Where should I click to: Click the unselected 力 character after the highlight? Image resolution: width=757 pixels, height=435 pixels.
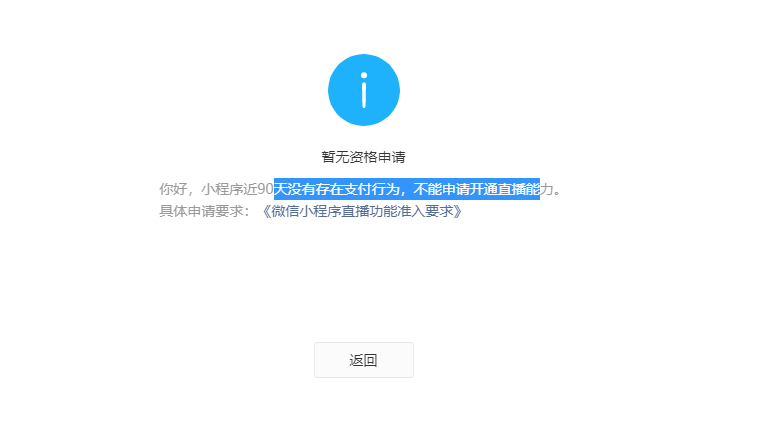(x=547, y=189)
